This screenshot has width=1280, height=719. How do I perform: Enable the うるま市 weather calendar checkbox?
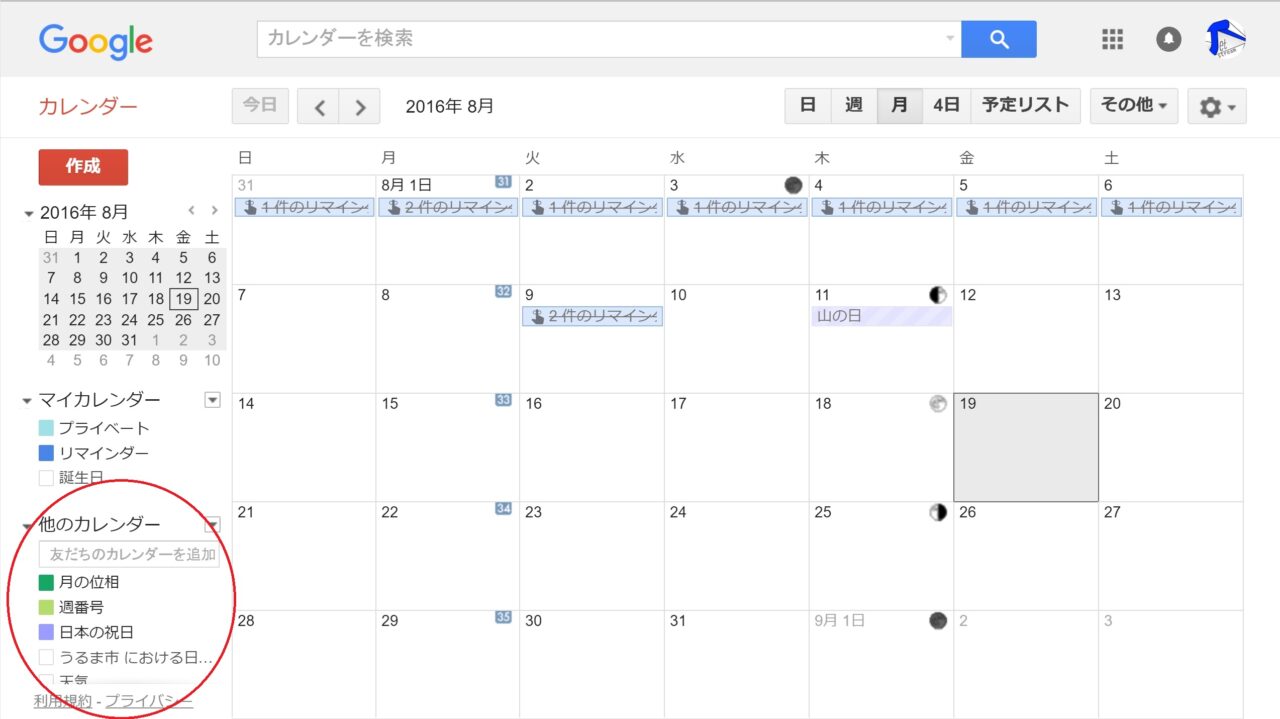pos(46,657)
